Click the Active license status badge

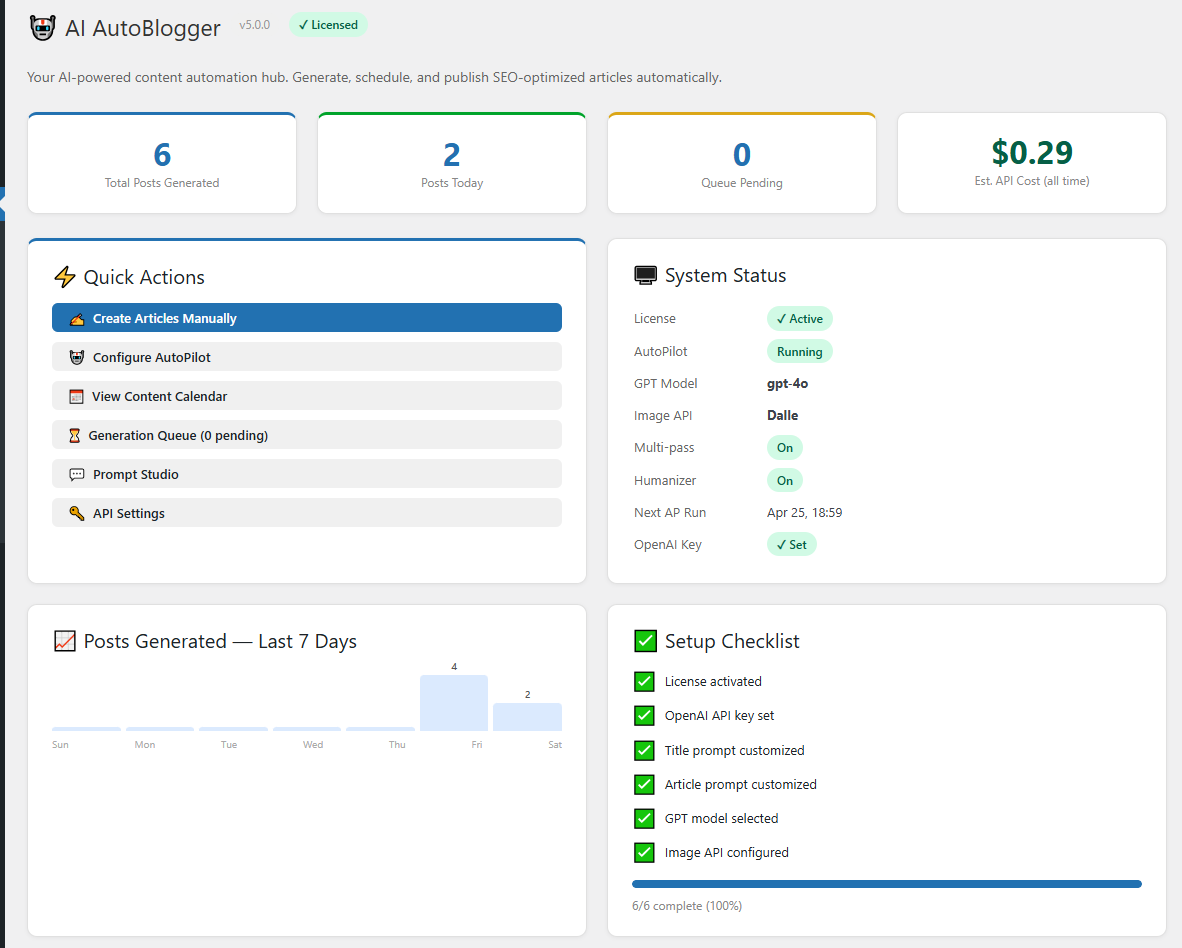pos(800,319)
